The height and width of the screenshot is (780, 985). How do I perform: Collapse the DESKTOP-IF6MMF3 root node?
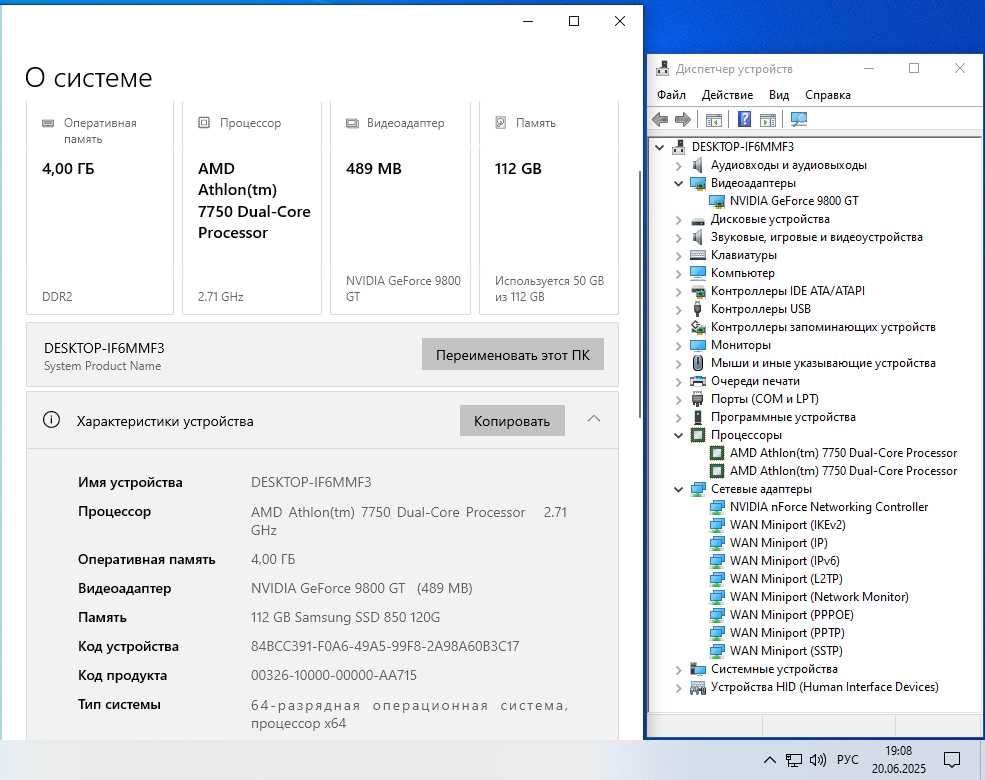pyautogui.click(x=660, y=148)
